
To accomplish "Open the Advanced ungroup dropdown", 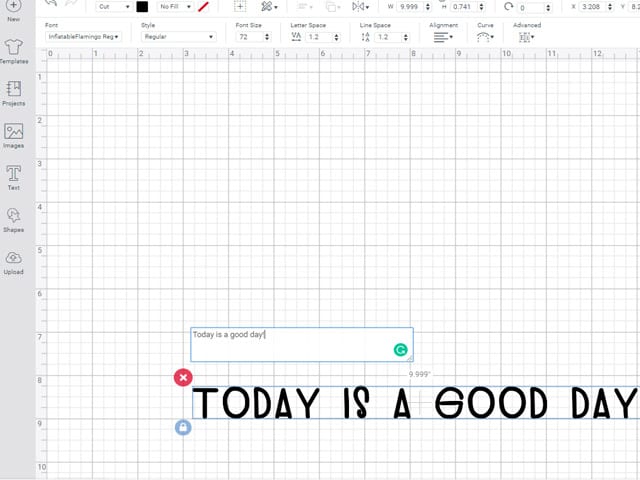I will pos(527,37).
